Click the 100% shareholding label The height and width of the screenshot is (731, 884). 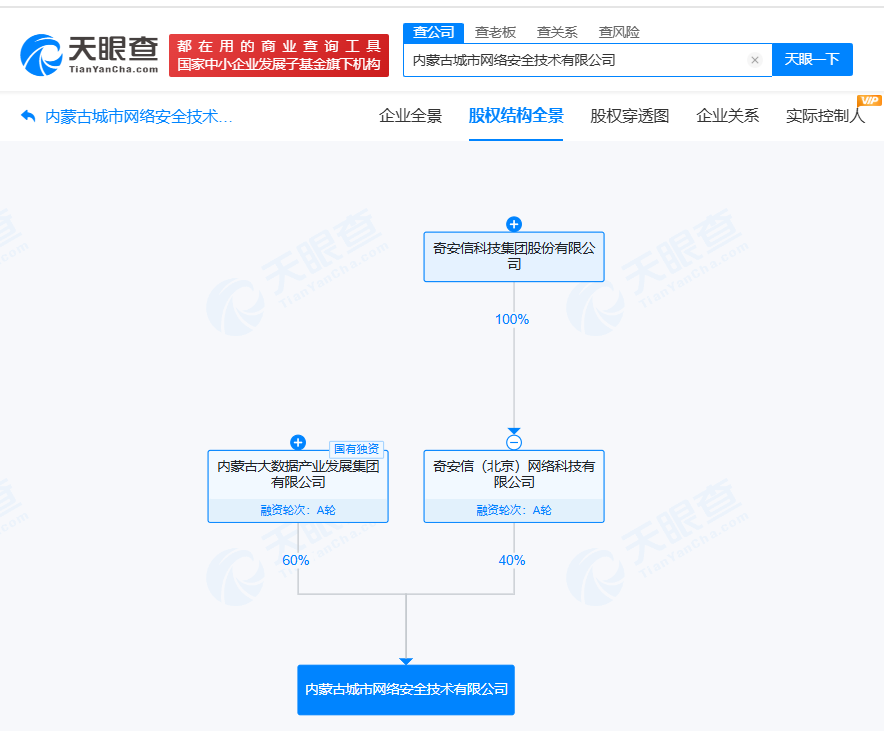[513, 320]
